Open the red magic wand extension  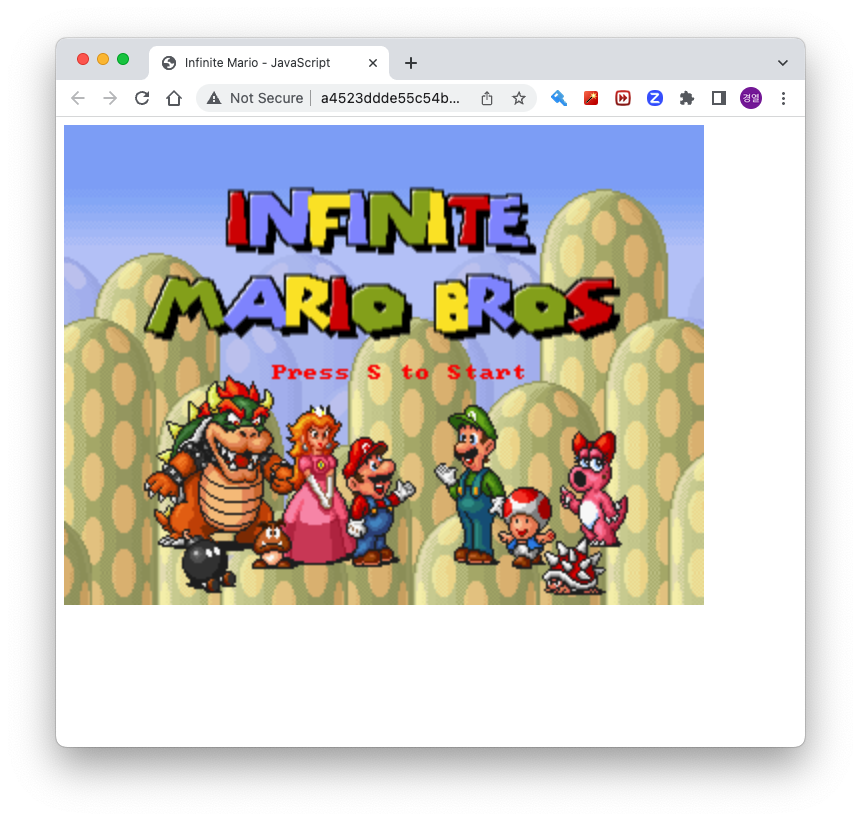click(591, 98)
